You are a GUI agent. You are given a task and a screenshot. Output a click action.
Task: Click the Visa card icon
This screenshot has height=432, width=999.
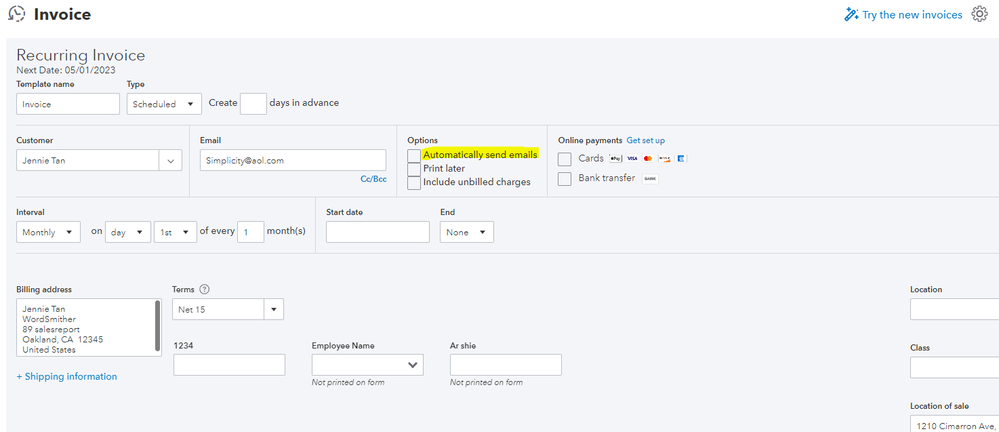coord(632,159)
